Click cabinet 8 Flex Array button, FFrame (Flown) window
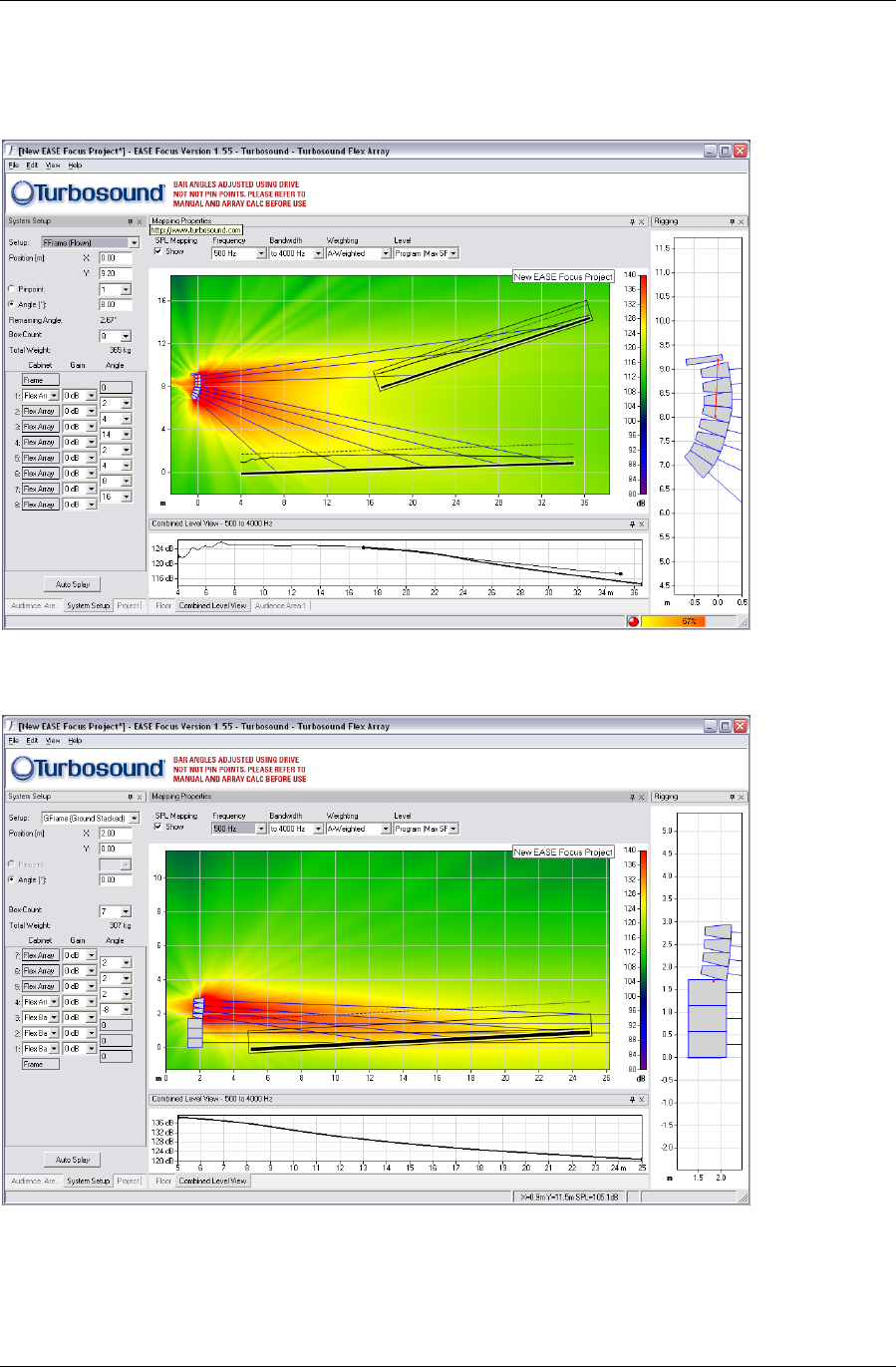This screenshot has height=1367, width=896. 40,505
